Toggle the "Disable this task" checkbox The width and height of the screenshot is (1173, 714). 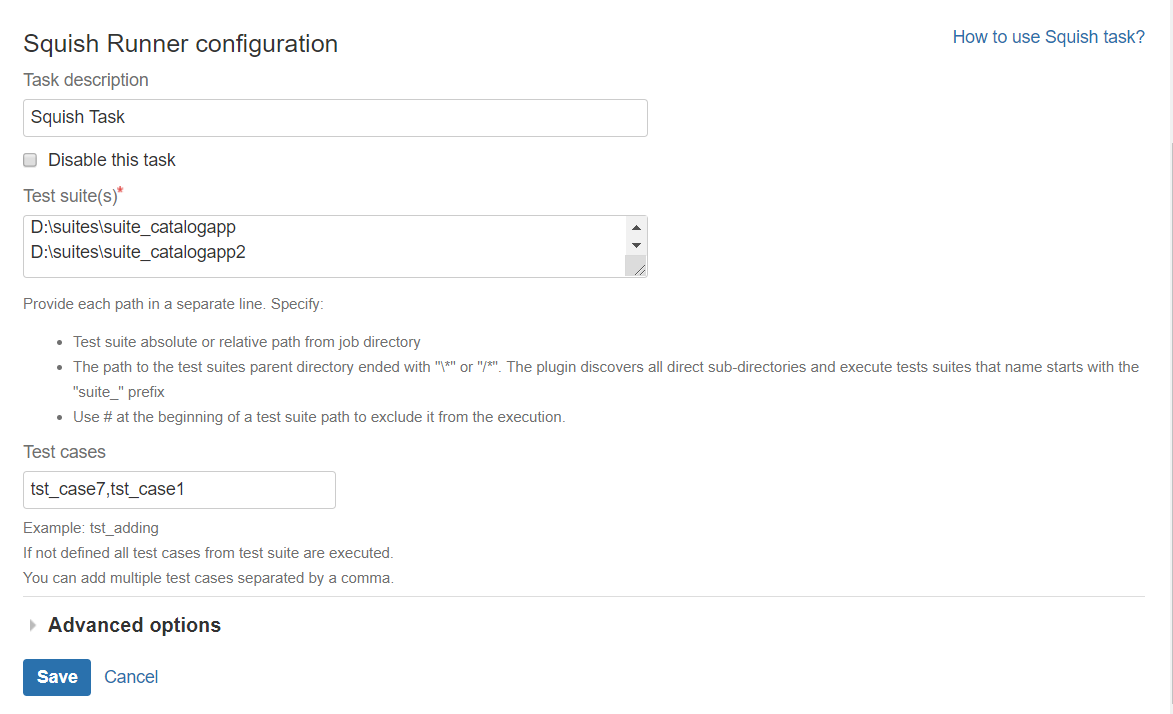click(30, 160)
